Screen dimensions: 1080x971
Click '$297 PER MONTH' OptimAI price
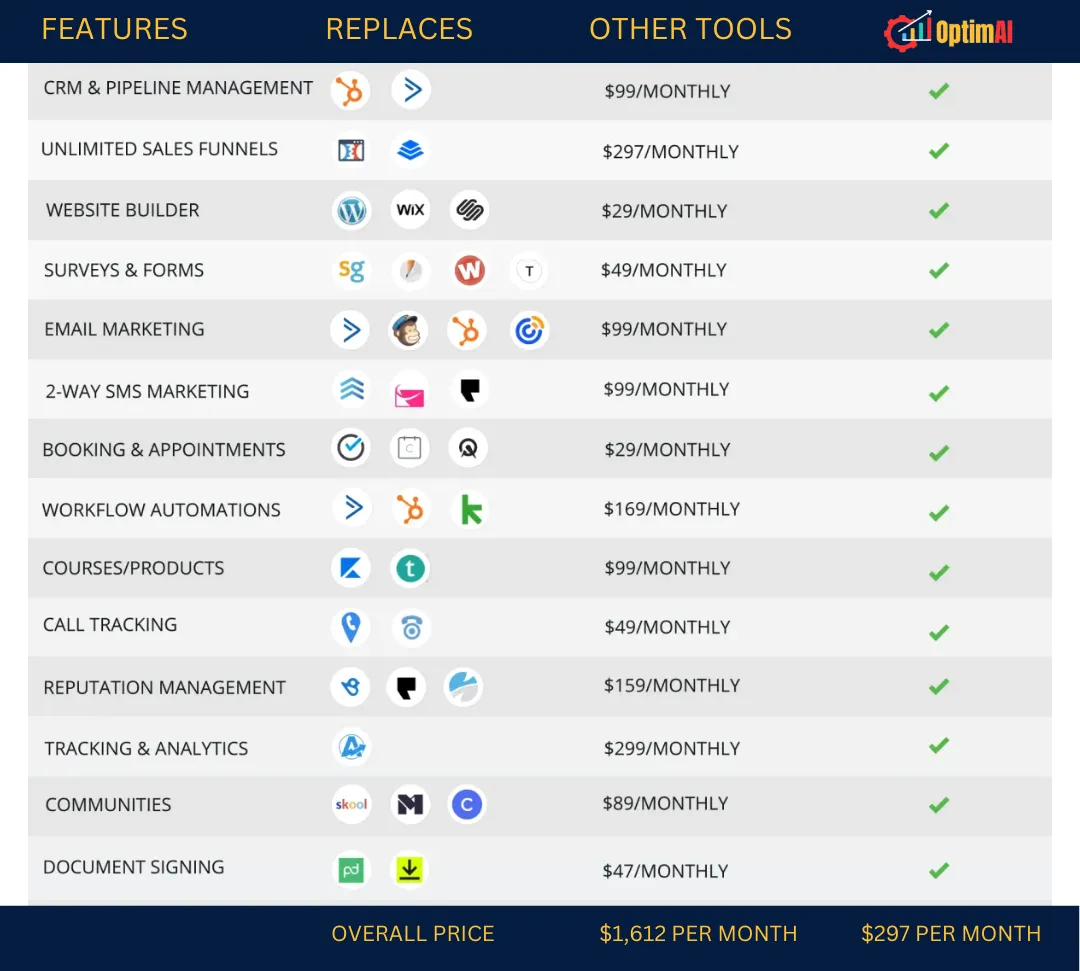tap(951, 934)
